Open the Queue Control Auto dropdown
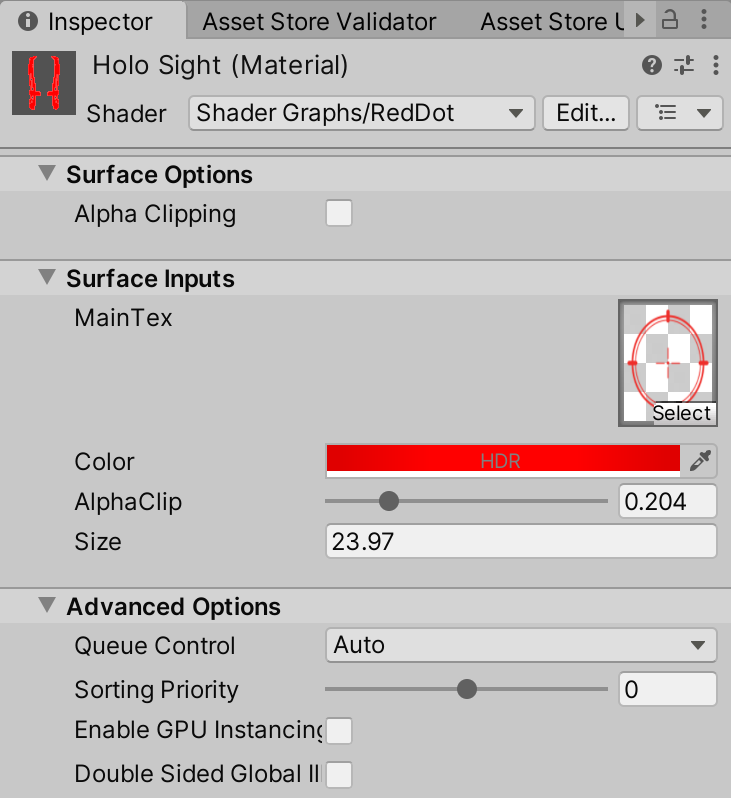 (x=521, y=646)
